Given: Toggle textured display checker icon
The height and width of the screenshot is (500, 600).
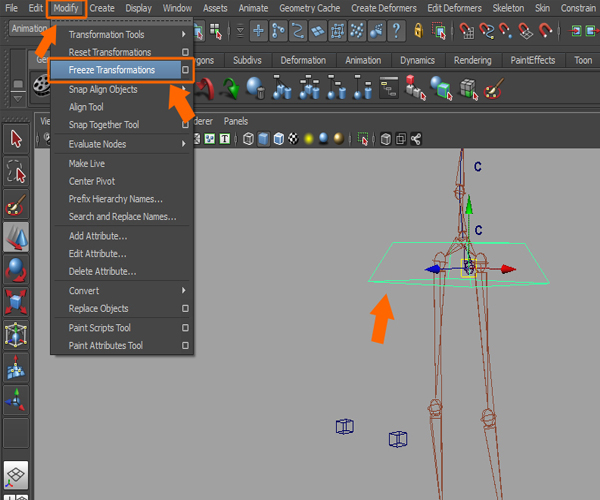Looking at the screenshot, I should pyautogui.click(x=293, y=139).
